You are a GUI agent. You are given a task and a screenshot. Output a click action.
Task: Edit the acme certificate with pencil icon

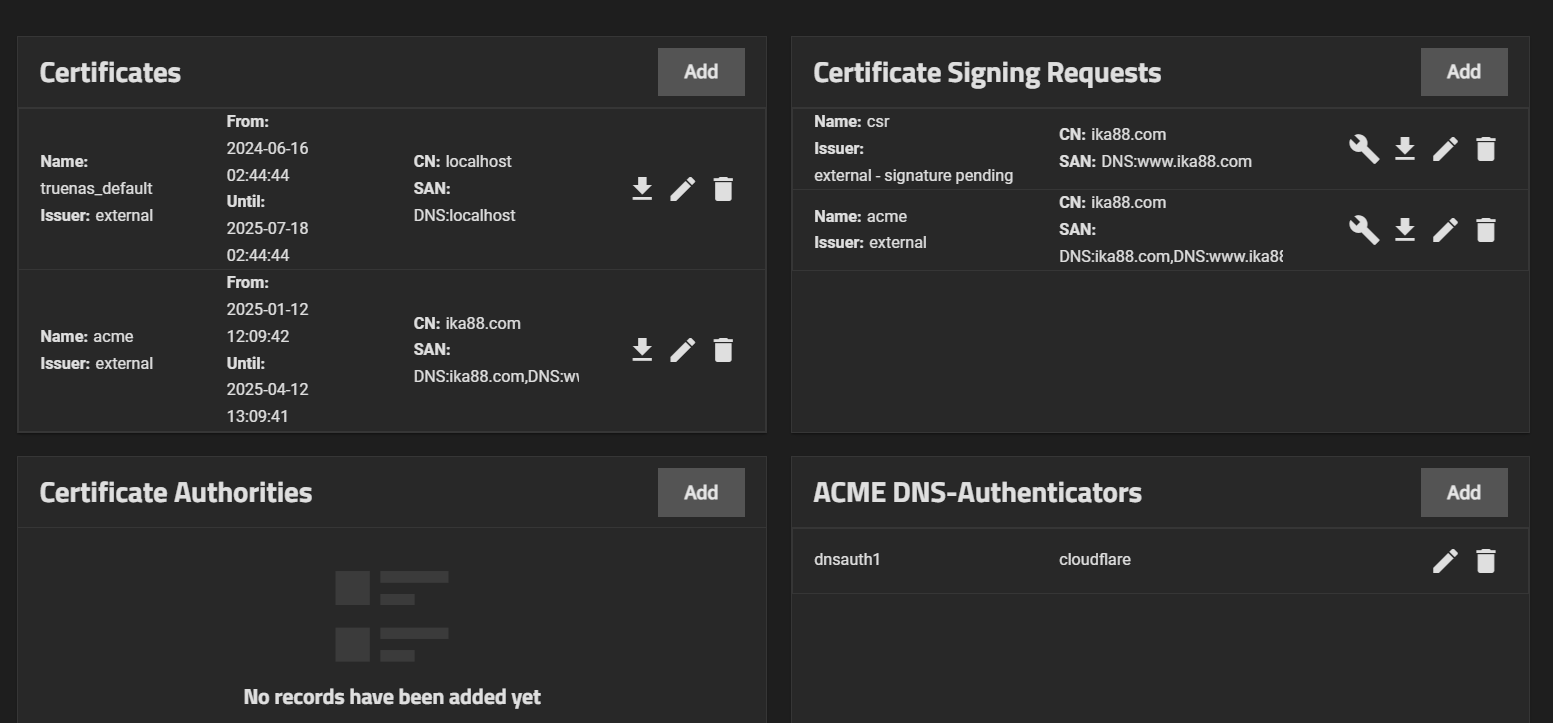tap(683, 350)
